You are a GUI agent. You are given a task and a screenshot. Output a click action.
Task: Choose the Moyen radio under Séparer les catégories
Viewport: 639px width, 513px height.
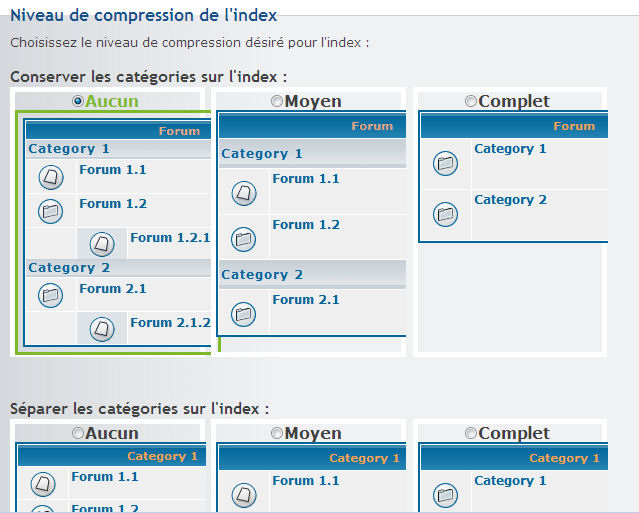tap(277, 433)
